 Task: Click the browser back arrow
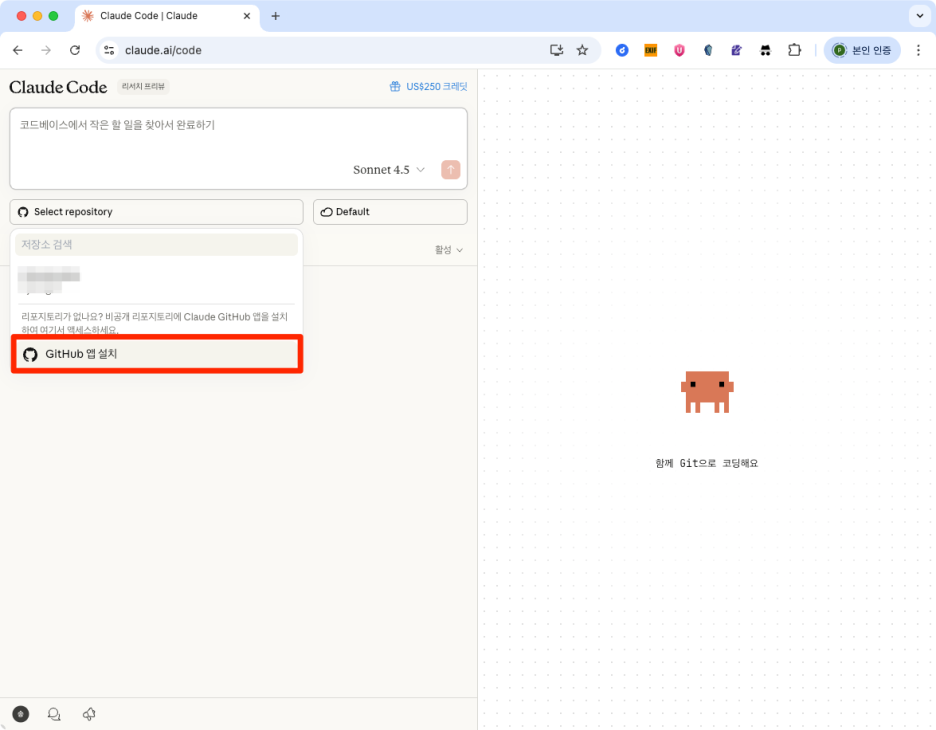click(x=18, y=50)
